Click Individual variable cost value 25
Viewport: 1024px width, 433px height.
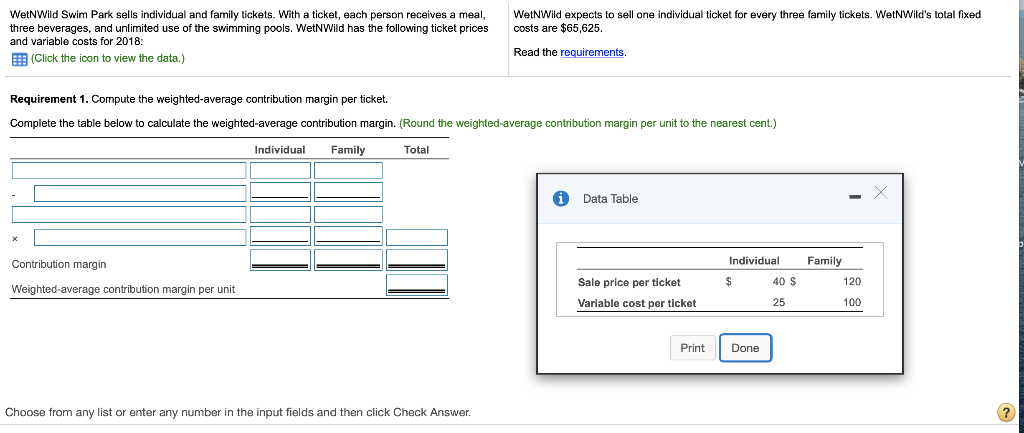pyautogui.click(x=778, y=302)
